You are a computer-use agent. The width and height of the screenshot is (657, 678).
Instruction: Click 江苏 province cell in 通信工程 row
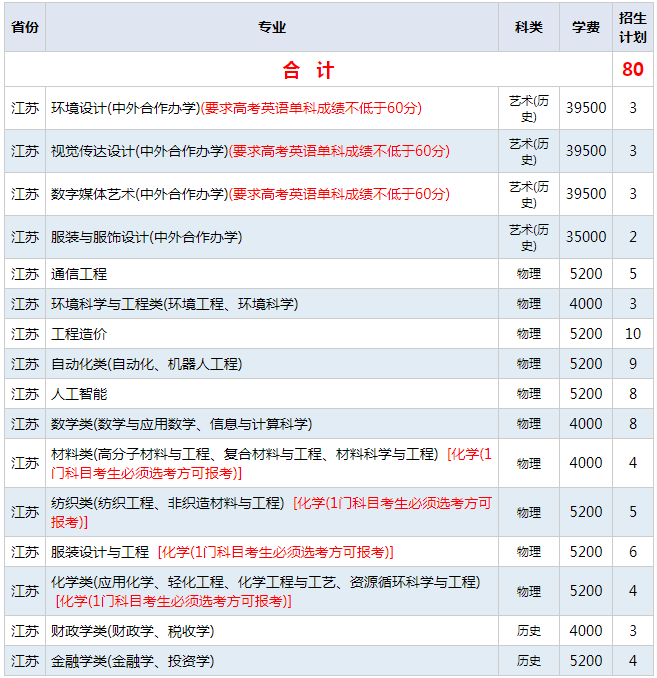tap(25, 274)
